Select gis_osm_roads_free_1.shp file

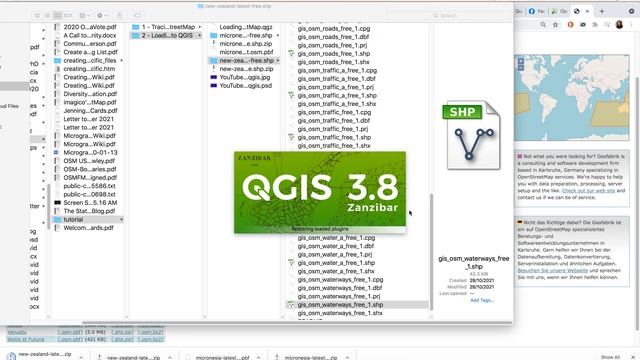333,53
